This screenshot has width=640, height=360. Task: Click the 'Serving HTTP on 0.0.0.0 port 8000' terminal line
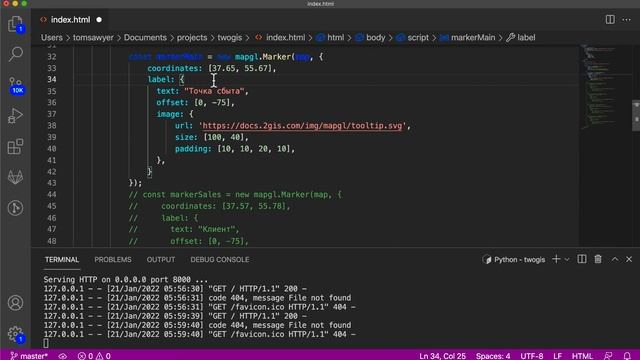point(125,280)
